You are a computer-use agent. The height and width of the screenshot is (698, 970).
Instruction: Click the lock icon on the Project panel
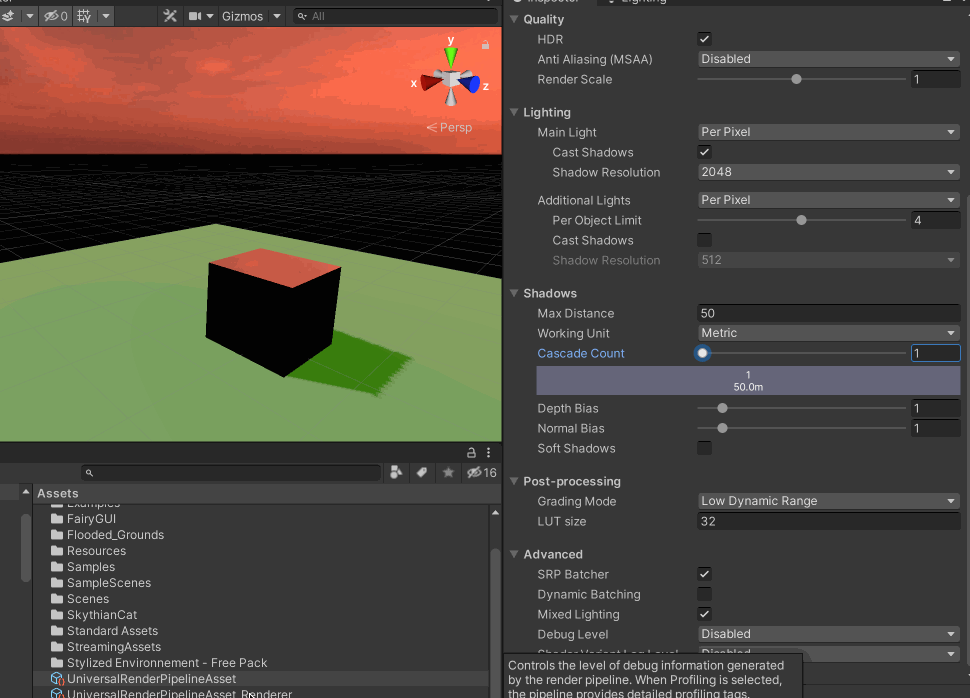[472, 453]
